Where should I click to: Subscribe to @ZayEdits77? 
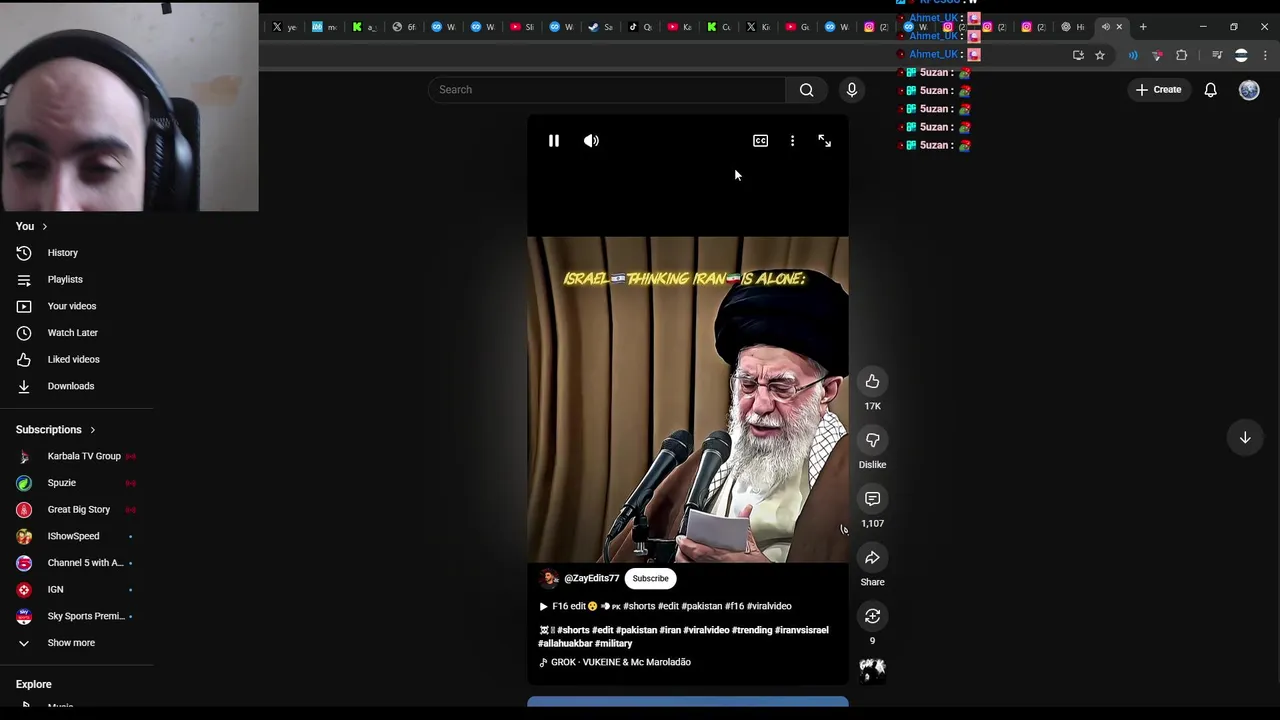pos(650,579)
